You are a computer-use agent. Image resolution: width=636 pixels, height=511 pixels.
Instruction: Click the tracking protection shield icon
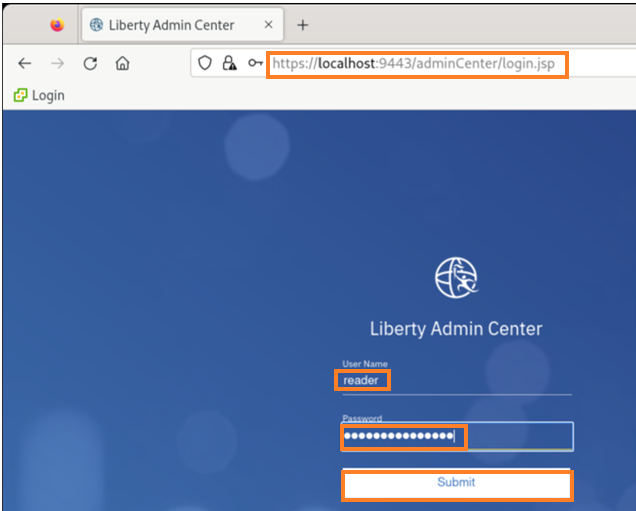click(x=205, y=63)
